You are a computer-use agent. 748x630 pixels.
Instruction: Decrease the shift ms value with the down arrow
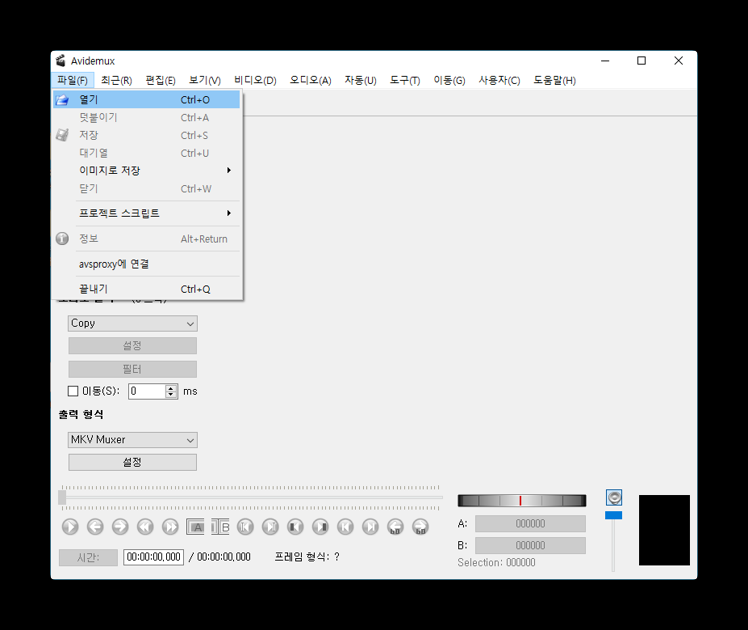click(x=171, y=394)
